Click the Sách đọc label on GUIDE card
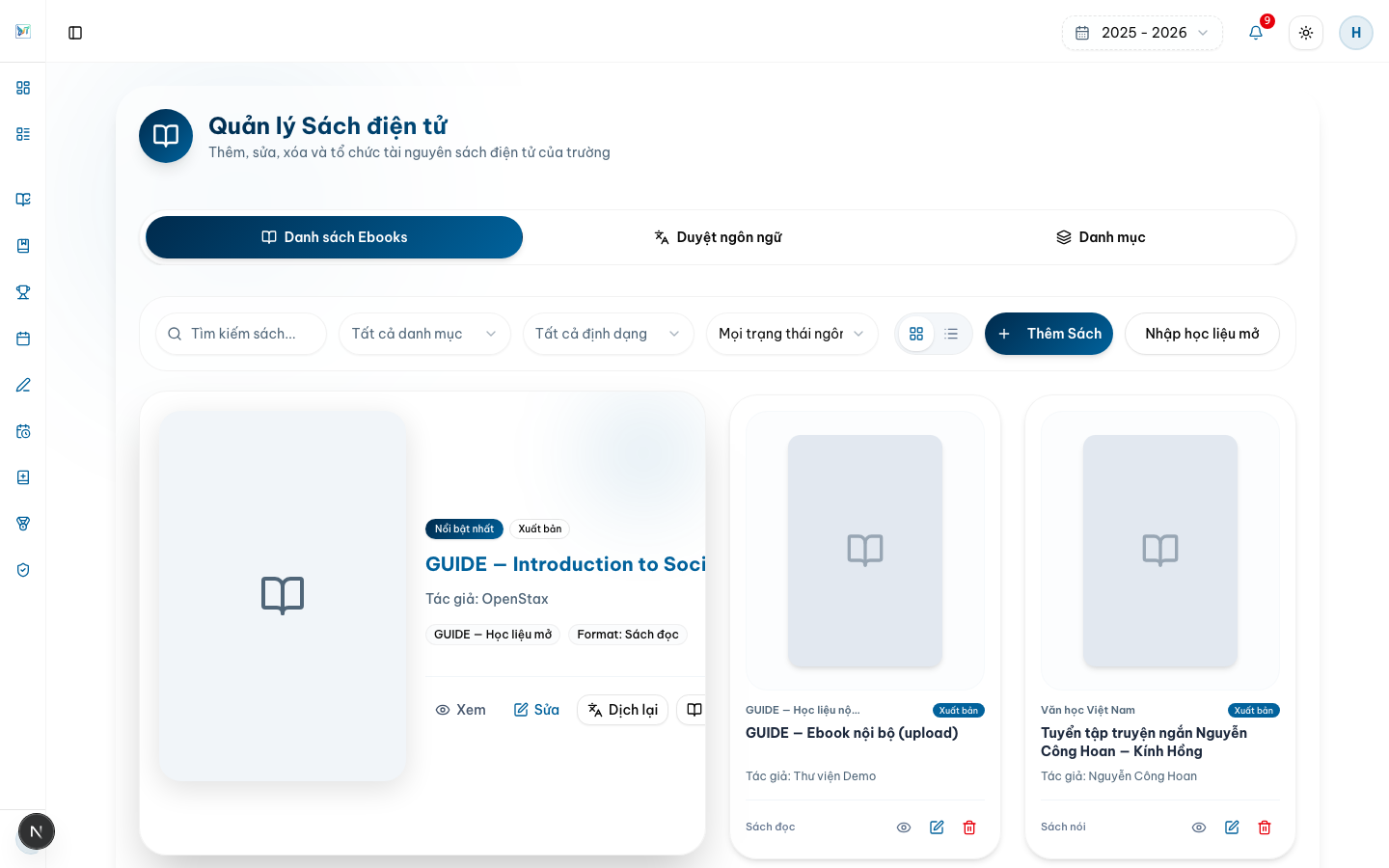Screen dimensions: 1389x868 (x=771, y=827)
